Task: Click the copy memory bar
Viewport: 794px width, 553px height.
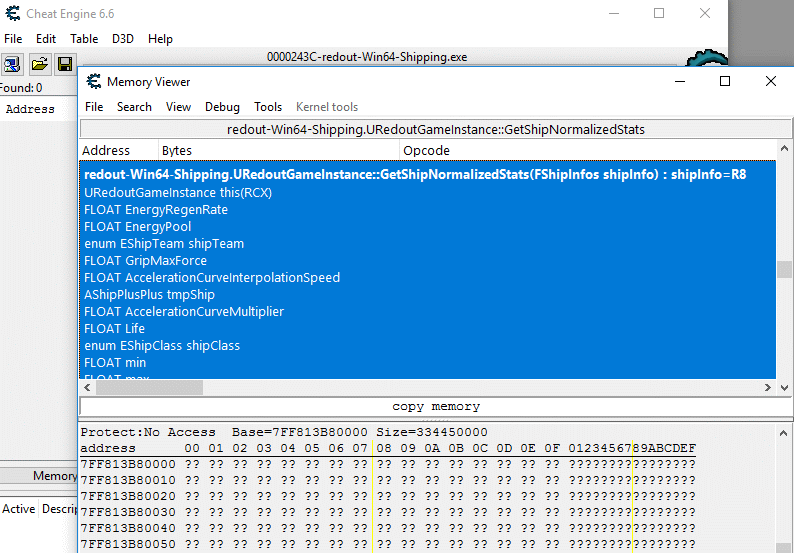Action: pyautogui.click(x=435, y=407)
